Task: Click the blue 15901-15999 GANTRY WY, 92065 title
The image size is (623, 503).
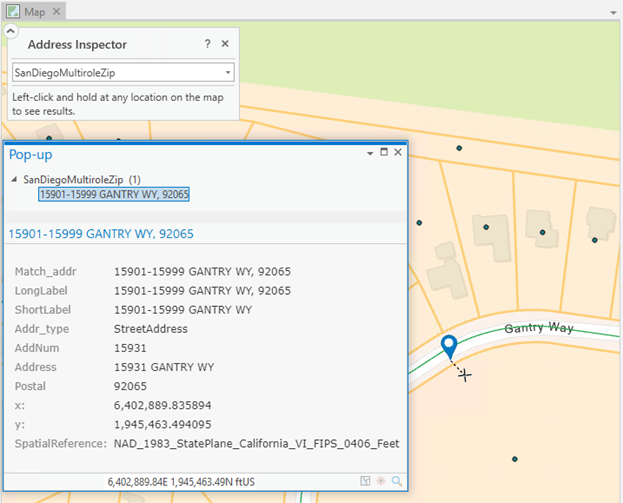Action: pyautogui.click(x=101, y=234)
